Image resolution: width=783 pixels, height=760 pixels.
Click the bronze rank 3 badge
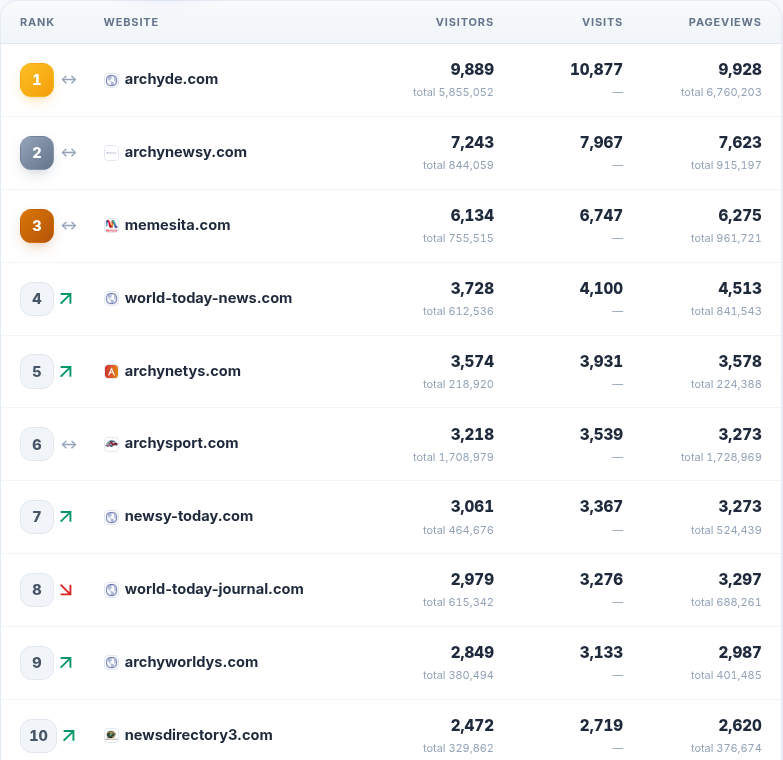coord(37,226)
